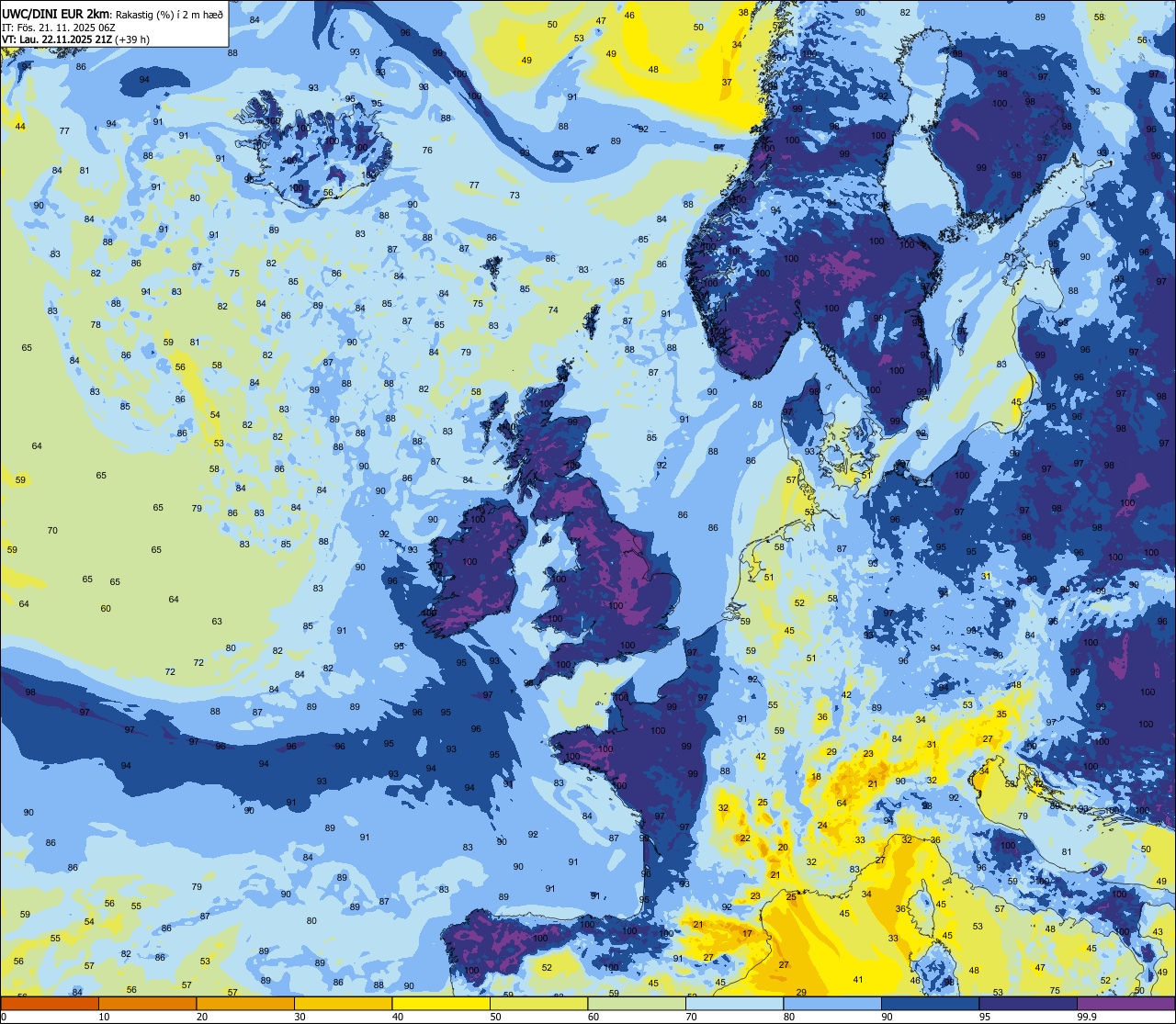Select the 40–50% yellow legend swatch
1176x1024 pixels.
[441, 1003]
